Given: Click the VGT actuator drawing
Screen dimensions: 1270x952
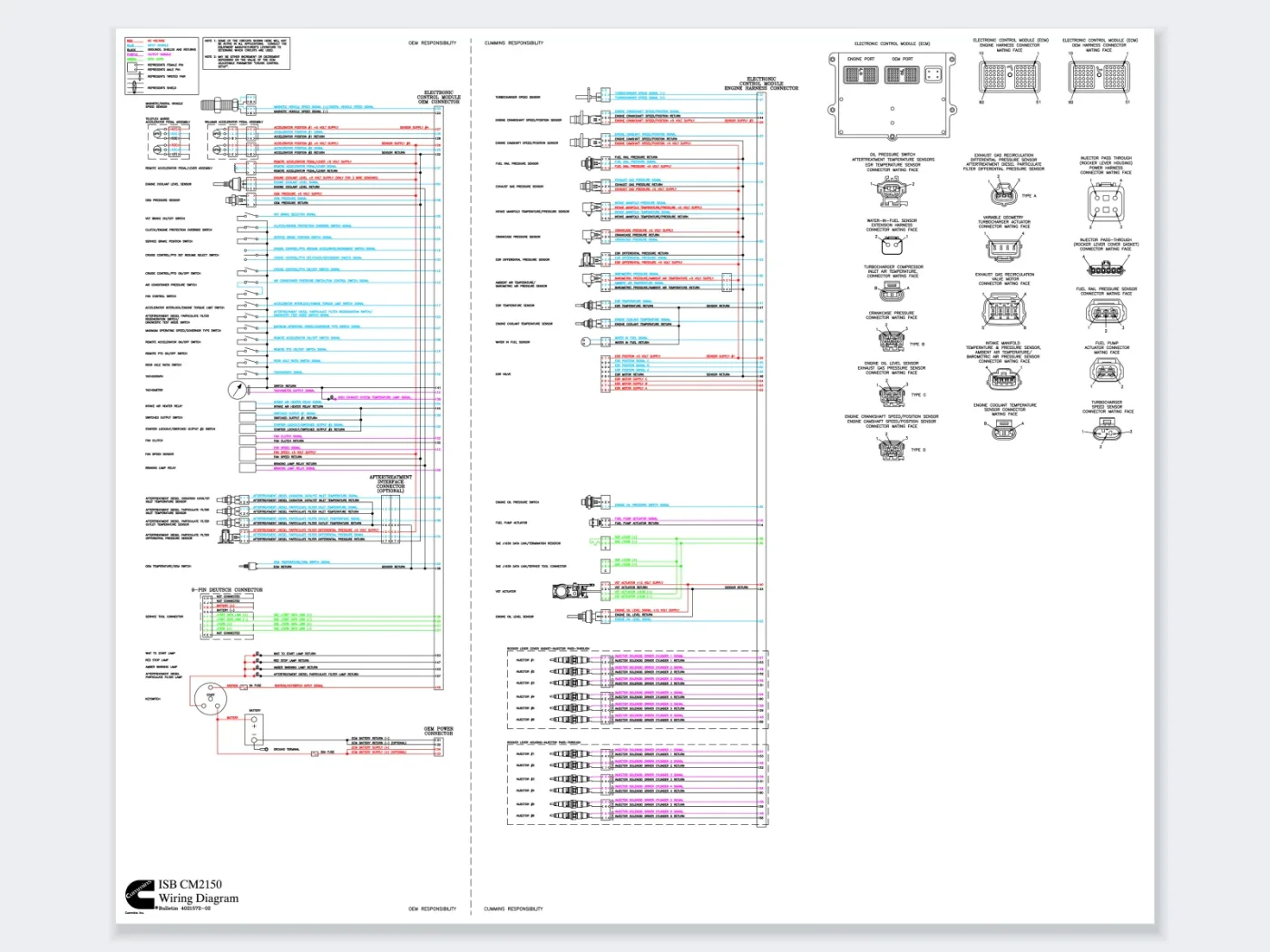Looking at the screenshot, I should 572,590.
